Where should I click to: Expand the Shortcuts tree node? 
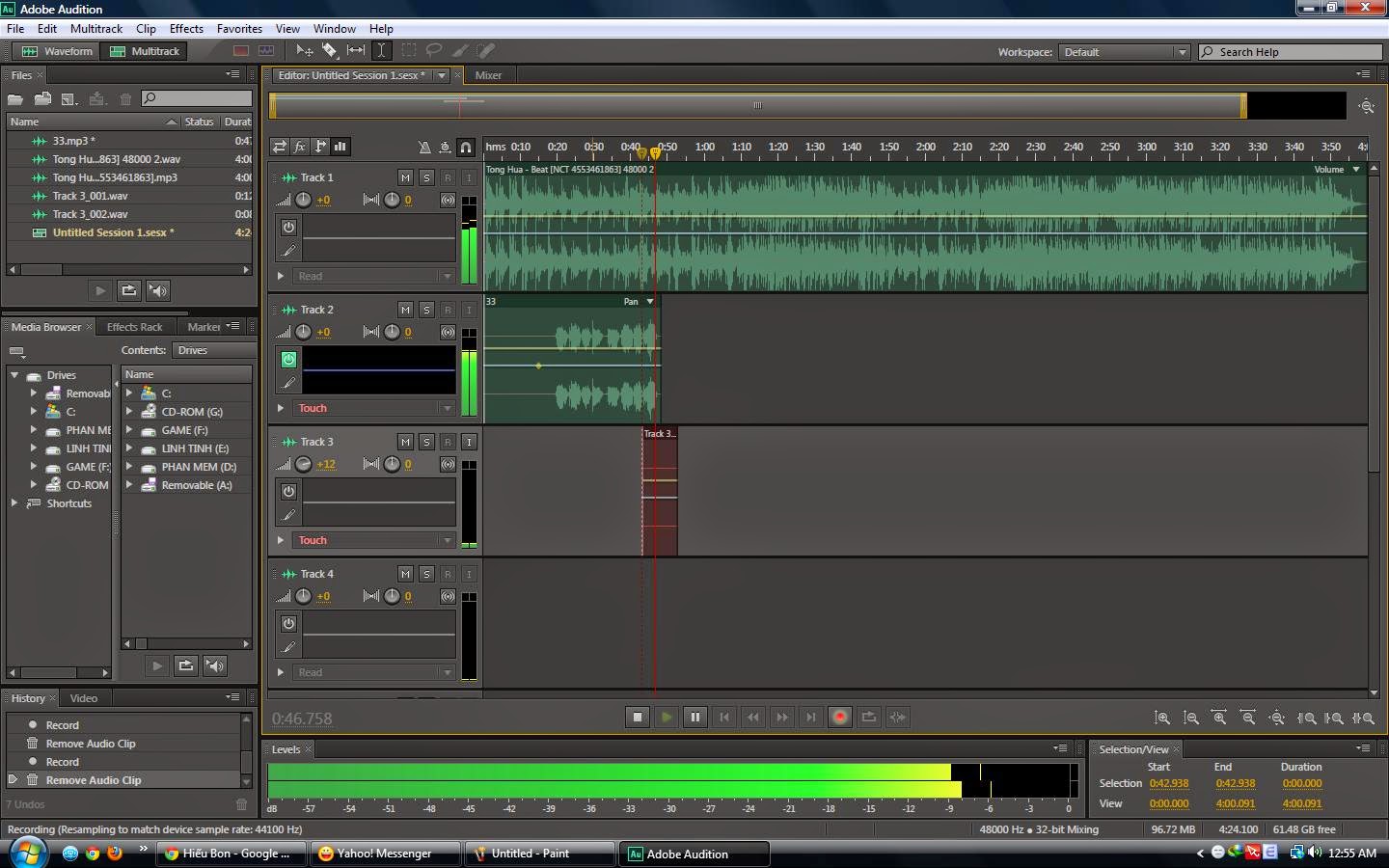click(14, 503)
